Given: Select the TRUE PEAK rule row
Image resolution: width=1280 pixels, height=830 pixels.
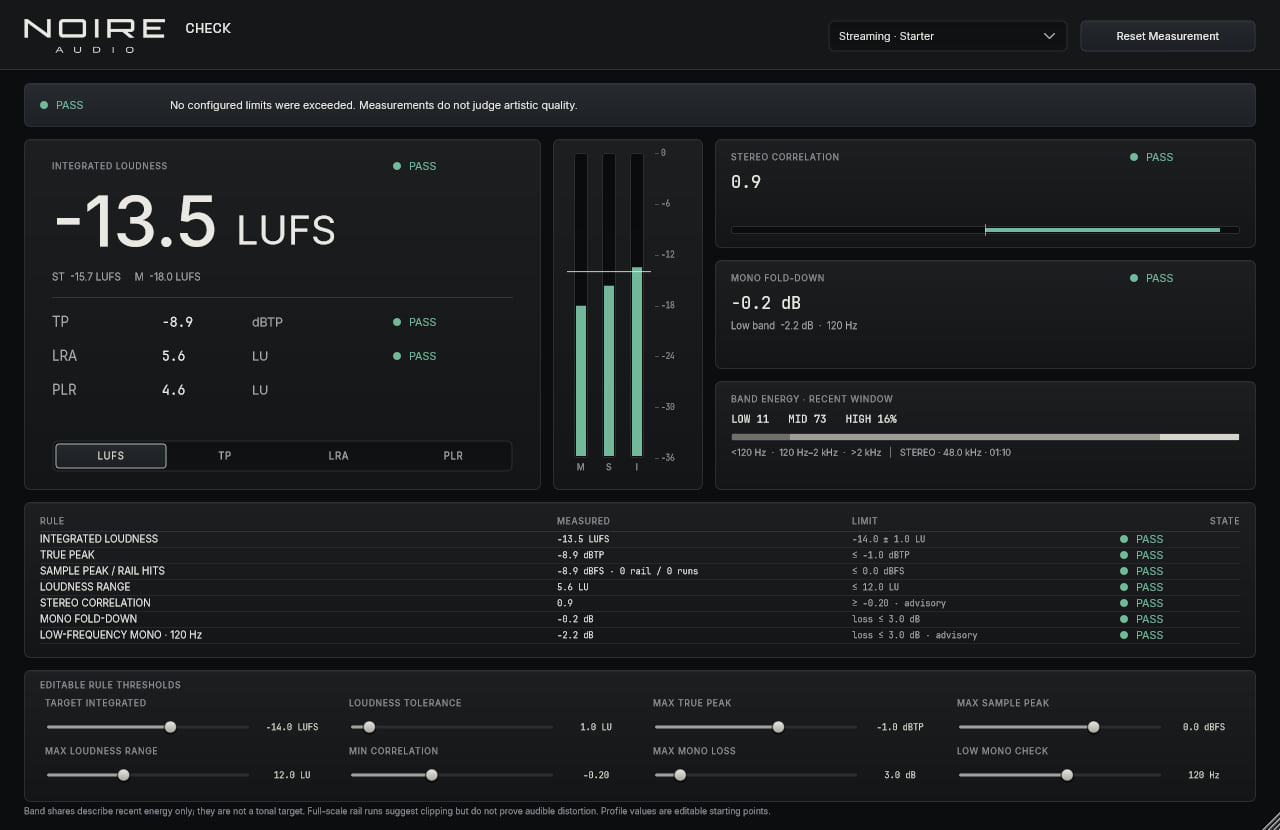Looking at the screenshot, I should coord(639,555).
